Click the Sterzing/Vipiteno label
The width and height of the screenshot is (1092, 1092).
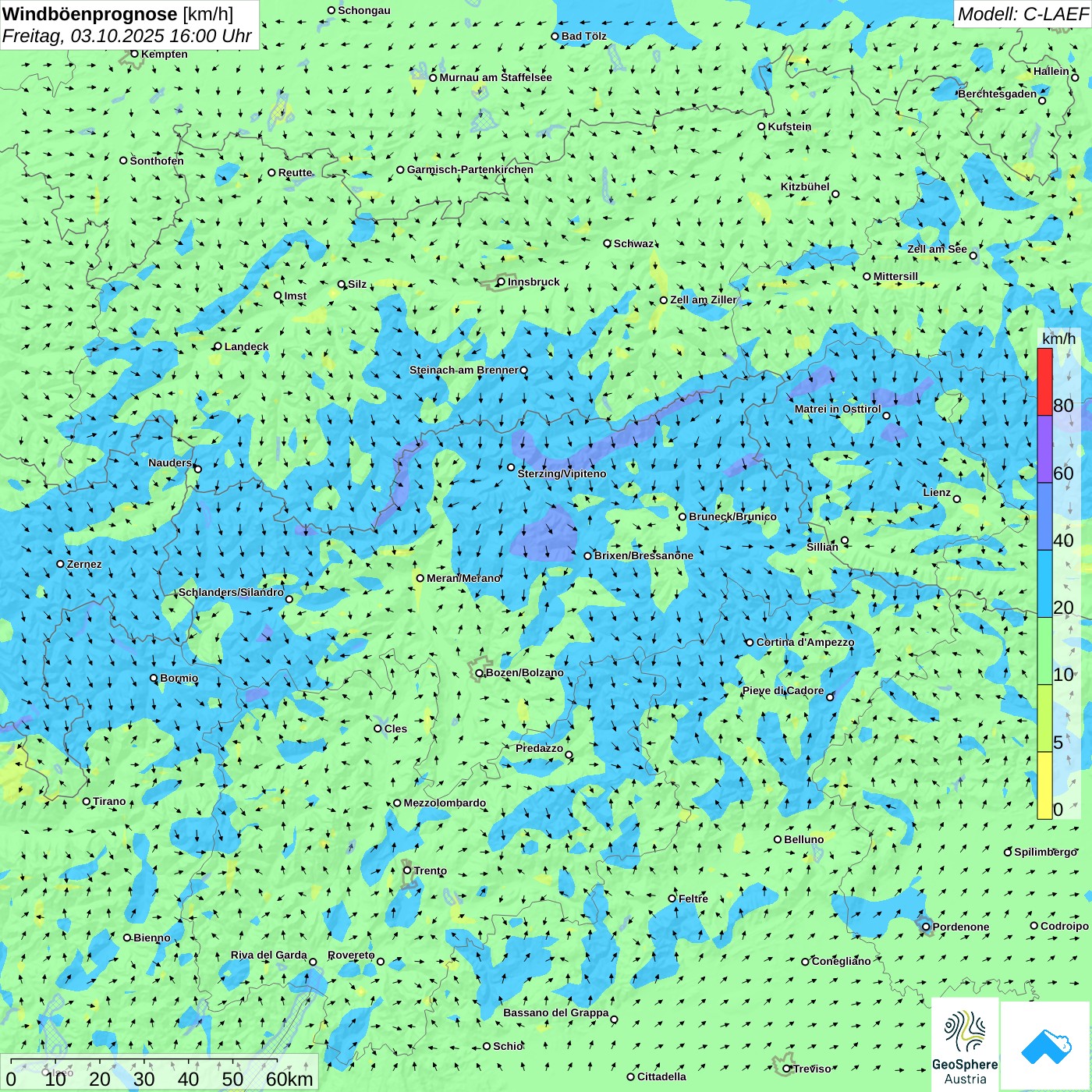(562, 473)
